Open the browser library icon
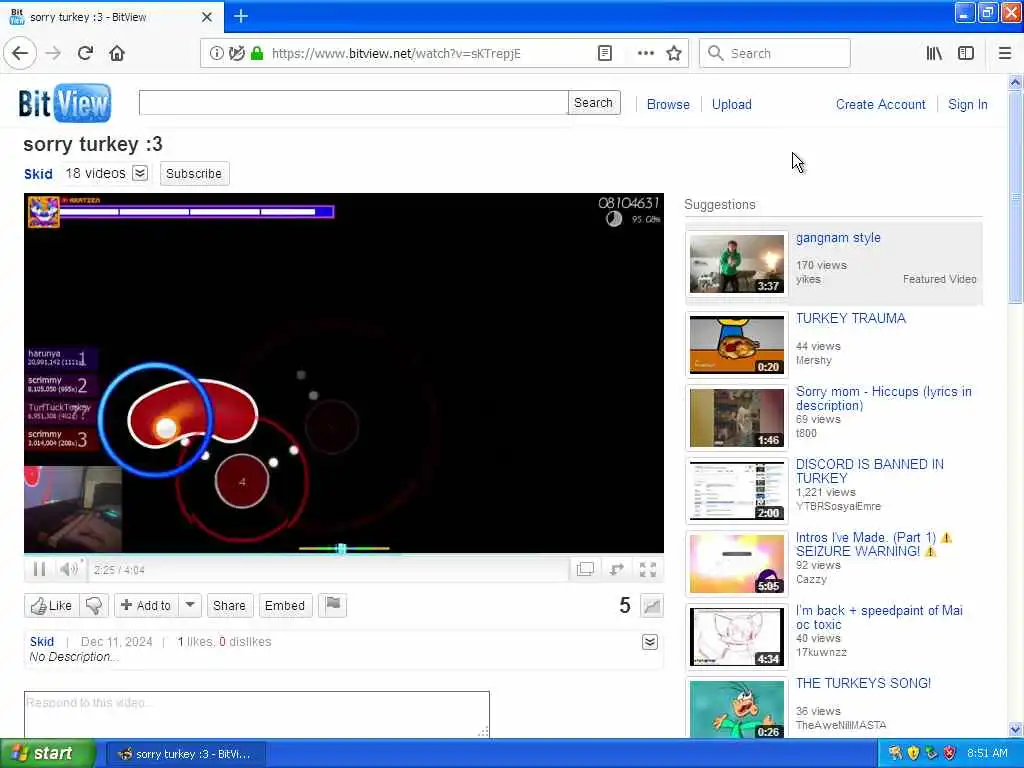The height and width of the screenshot is (768, 1024). (x=934, y=54)
